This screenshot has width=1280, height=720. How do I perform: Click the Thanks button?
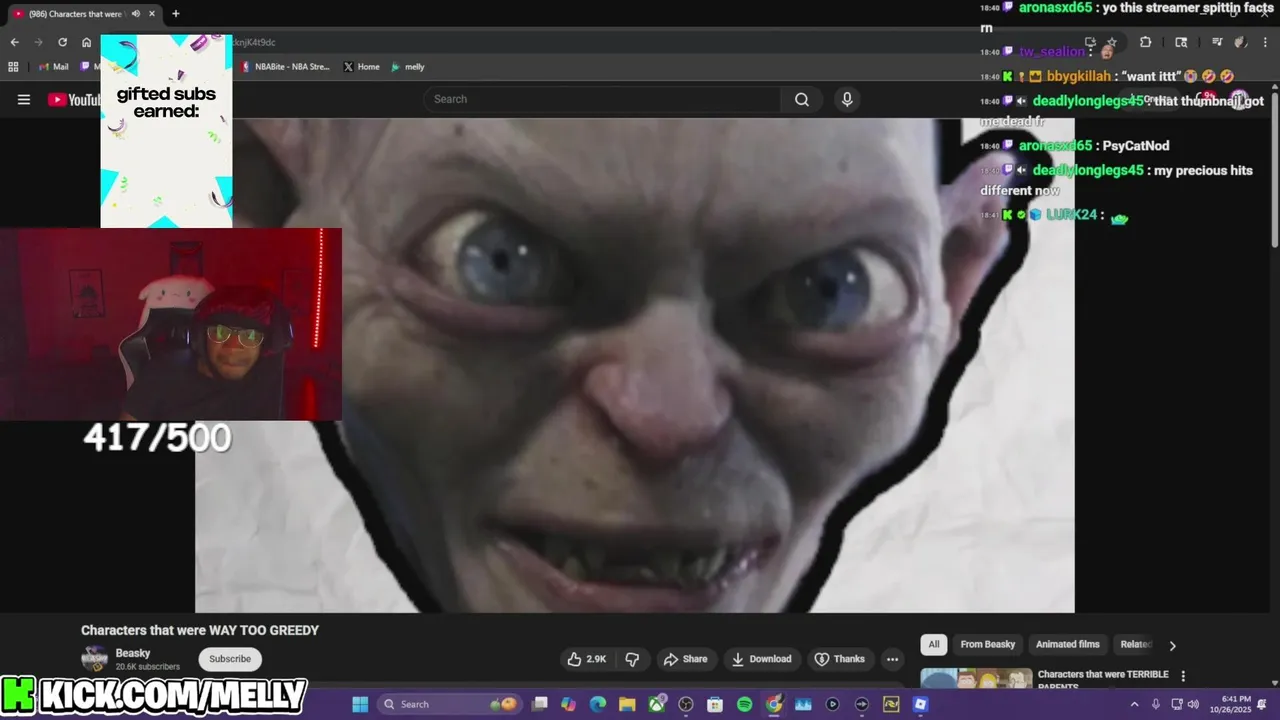(x=840, y=659)
